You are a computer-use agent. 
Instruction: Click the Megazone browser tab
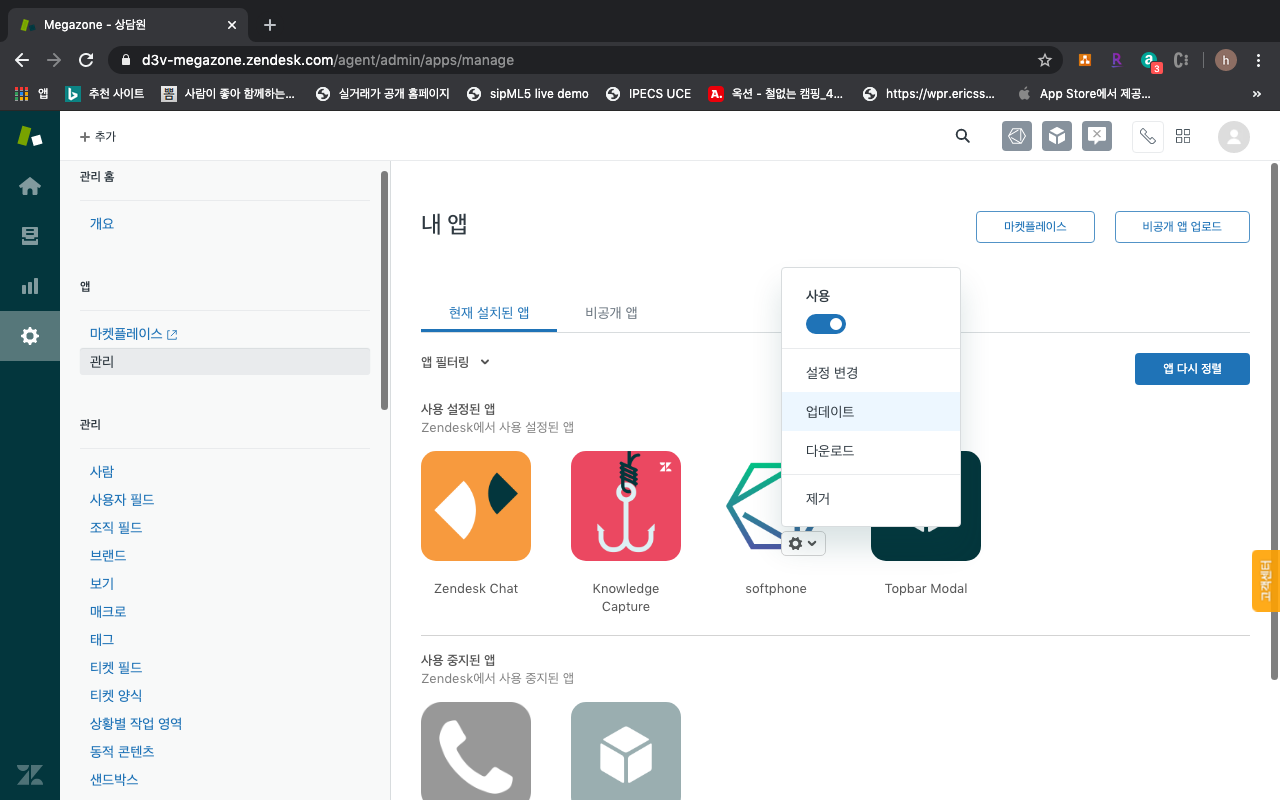coord(130,25)
